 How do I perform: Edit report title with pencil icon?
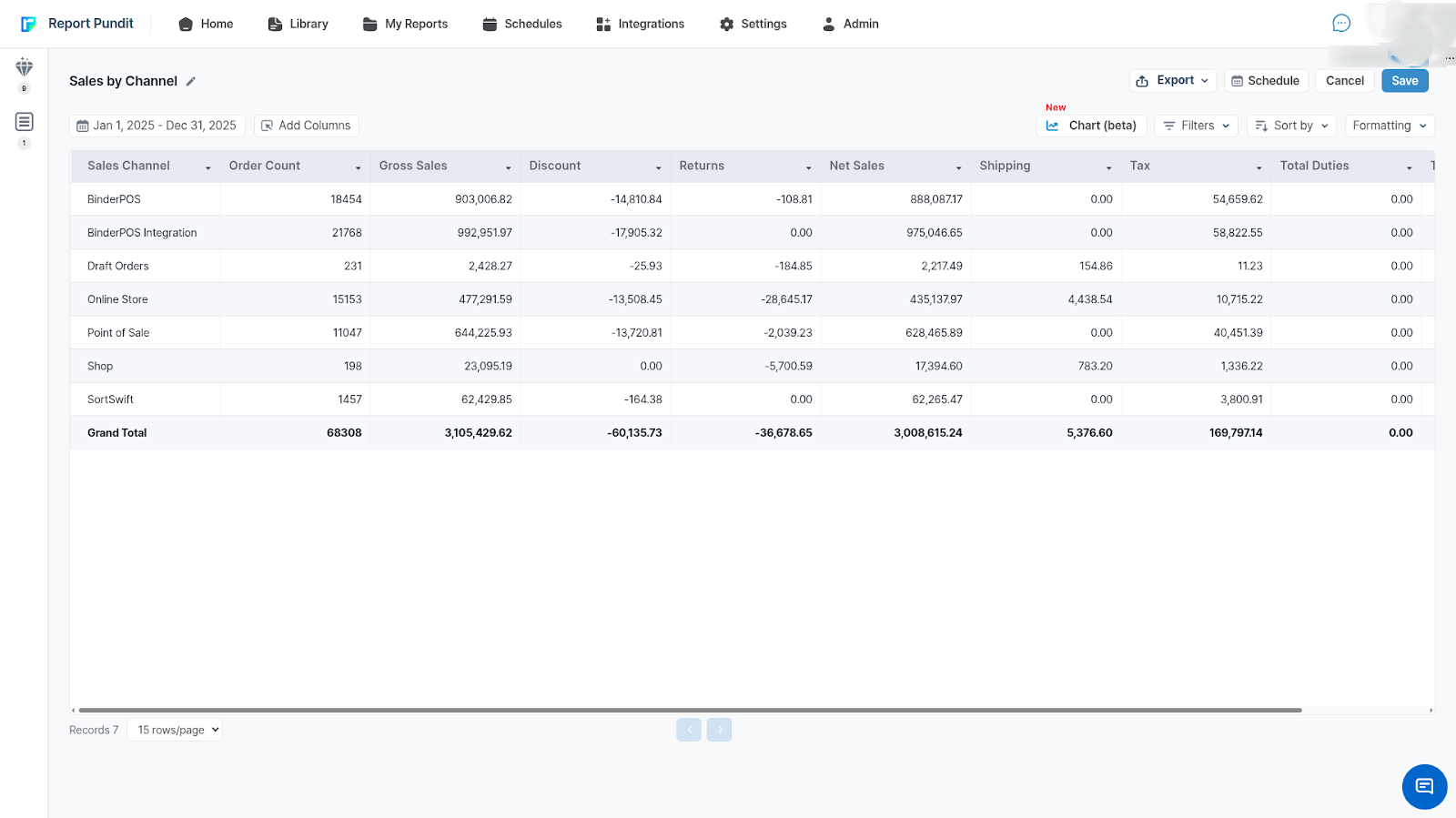pos(191,81)
